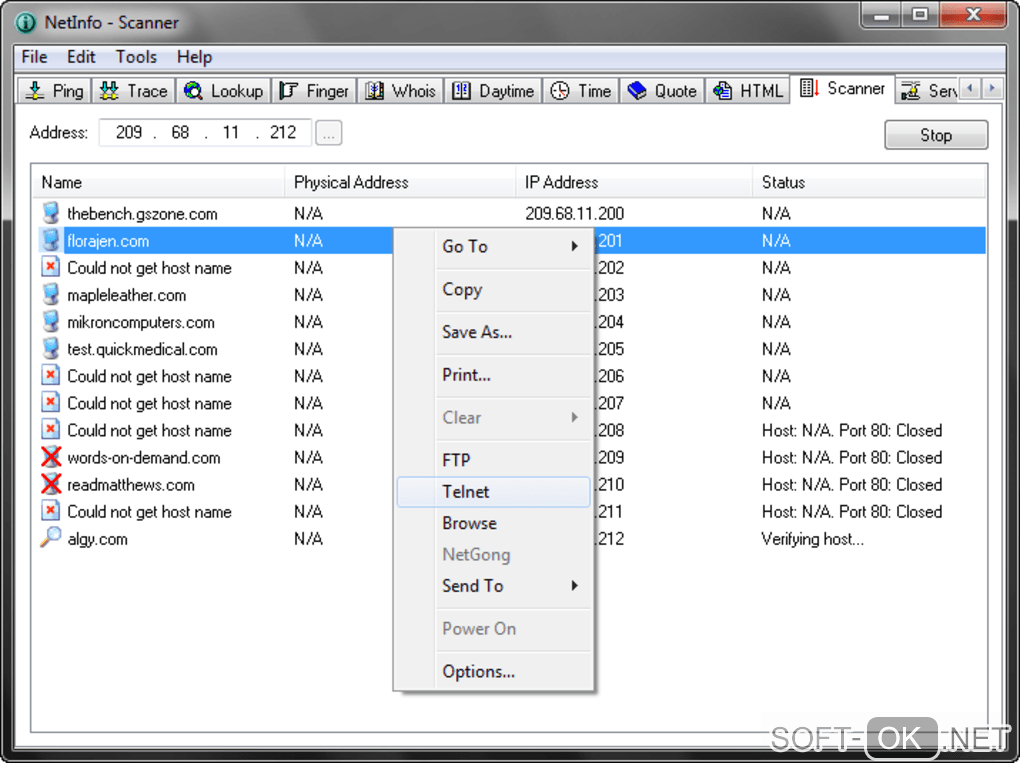Click the NetInfo application title icon
Image resolution: width=1020 pixels, height=763 pixels.
click(25, 22)
